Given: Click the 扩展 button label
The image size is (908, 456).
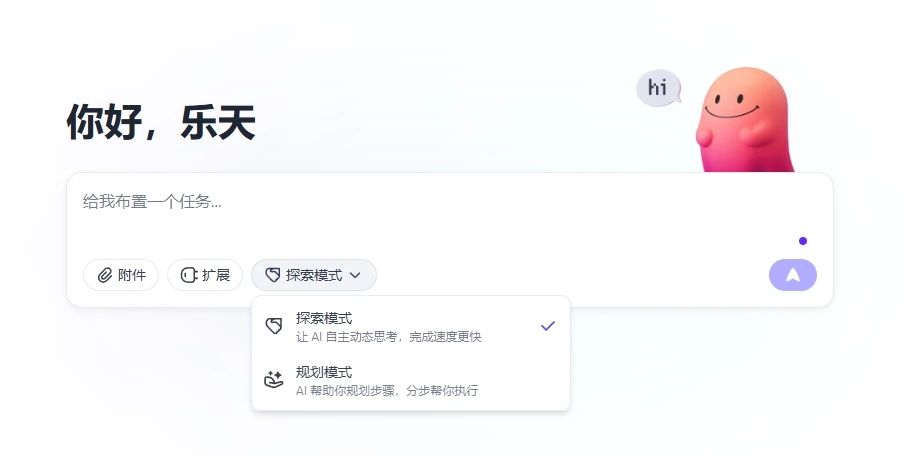Looking at the screenshot, I should coord(216,275).
